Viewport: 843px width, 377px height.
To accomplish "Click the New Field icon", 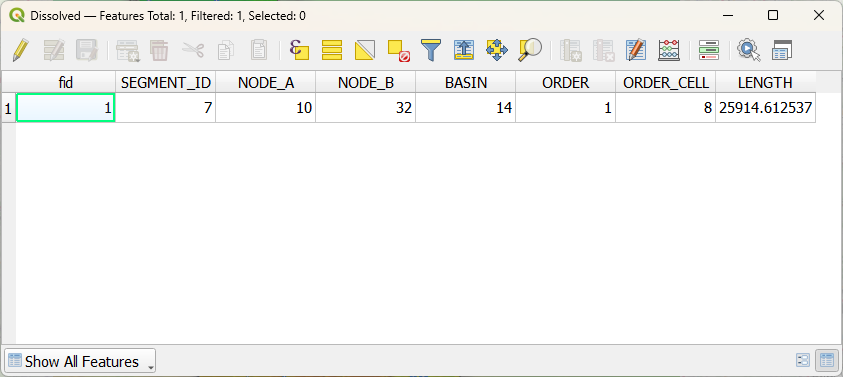I will [x=570, y=50].
